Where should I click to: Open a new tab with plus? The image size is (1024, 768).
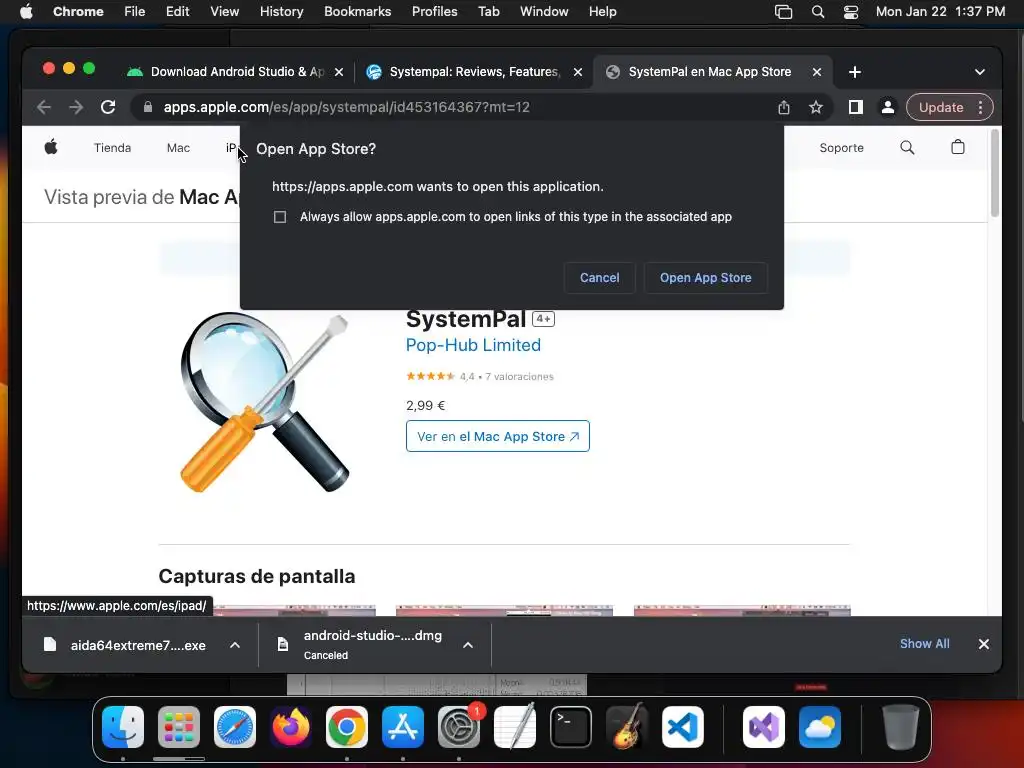pos(855,72)
